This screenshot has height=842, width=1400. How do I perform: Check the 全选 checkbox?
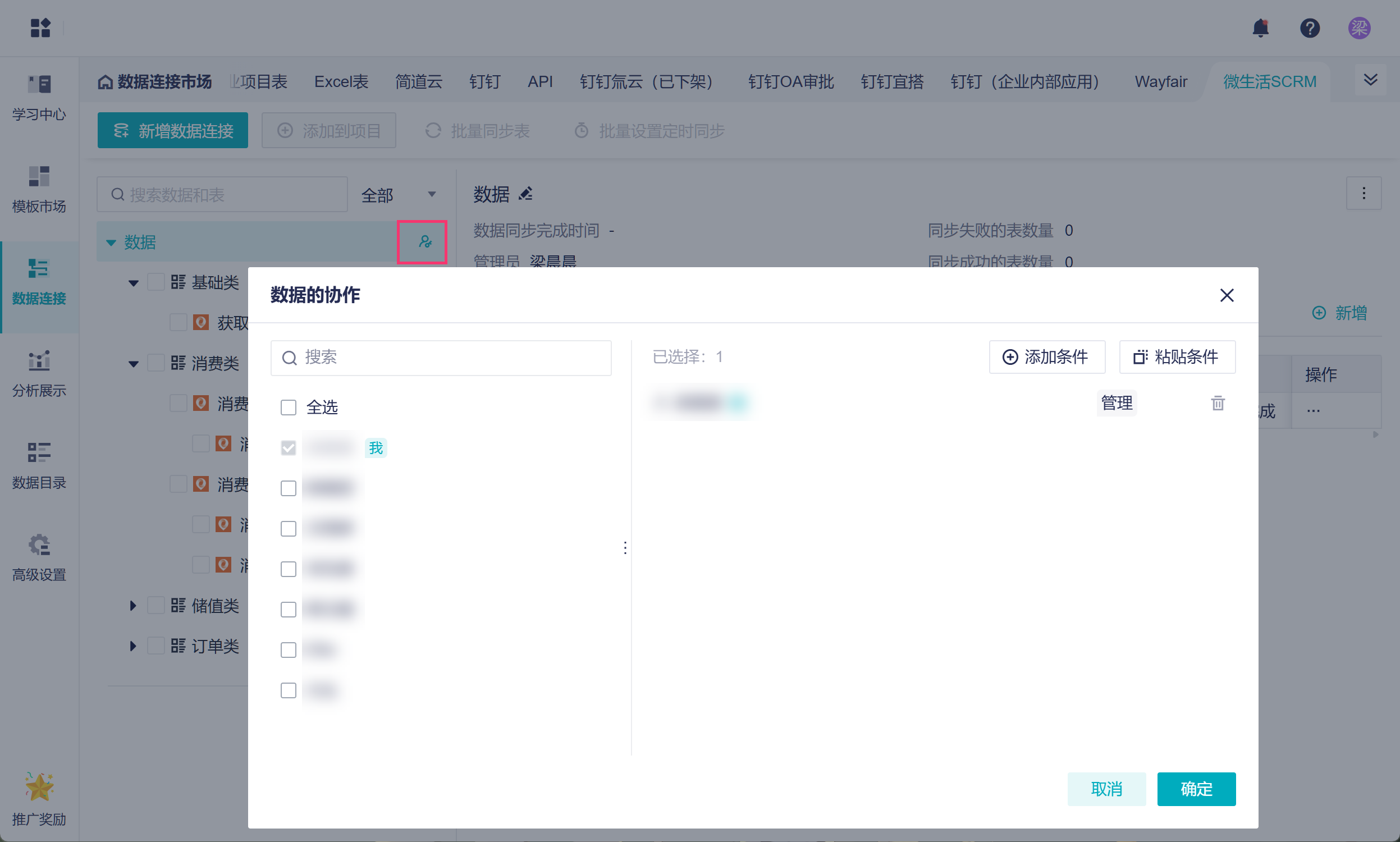click(288, 408)
